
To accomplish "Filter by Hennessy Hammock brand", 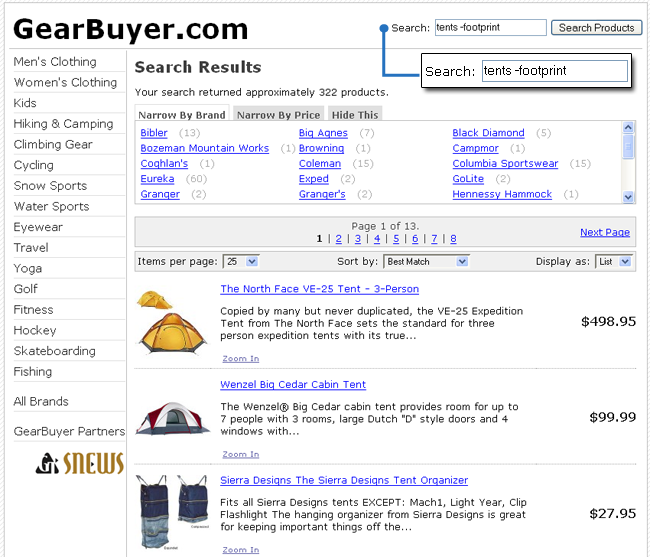I will coord(502,194).
